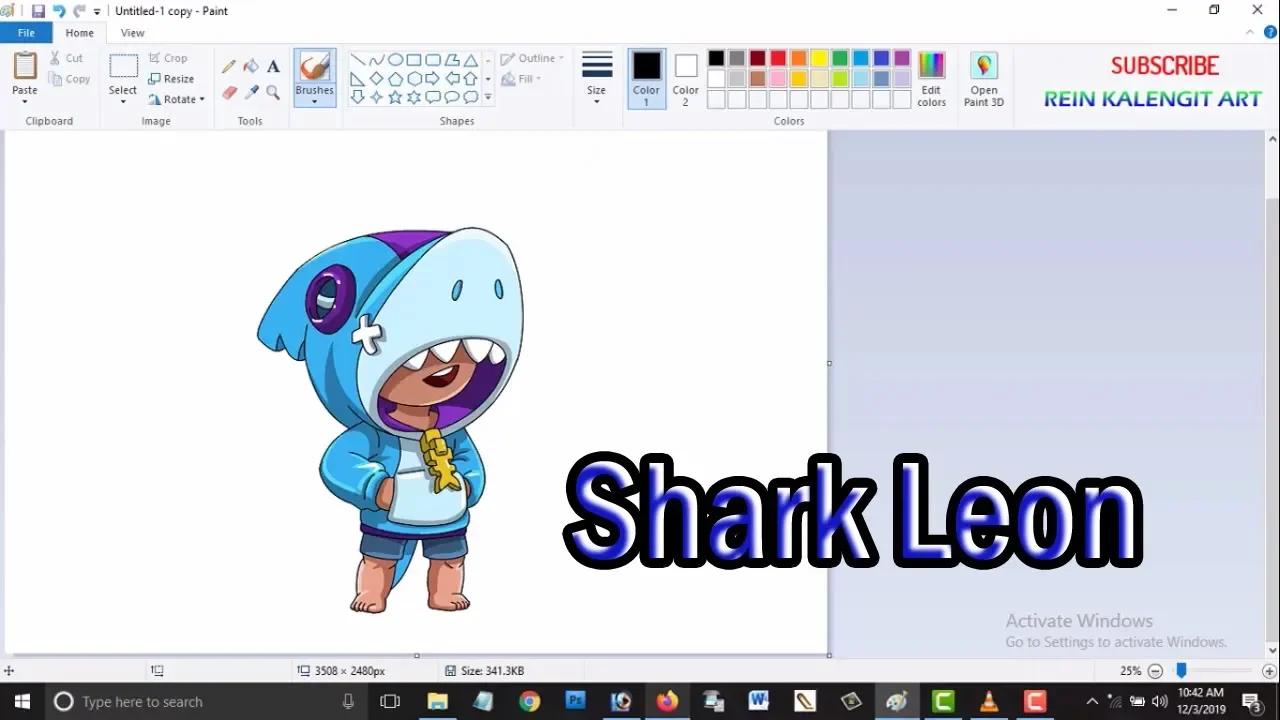Viewport: 1280px width, 720px height.
Task: Pick the orange color swatch
Action: click(x=798, y=58)
